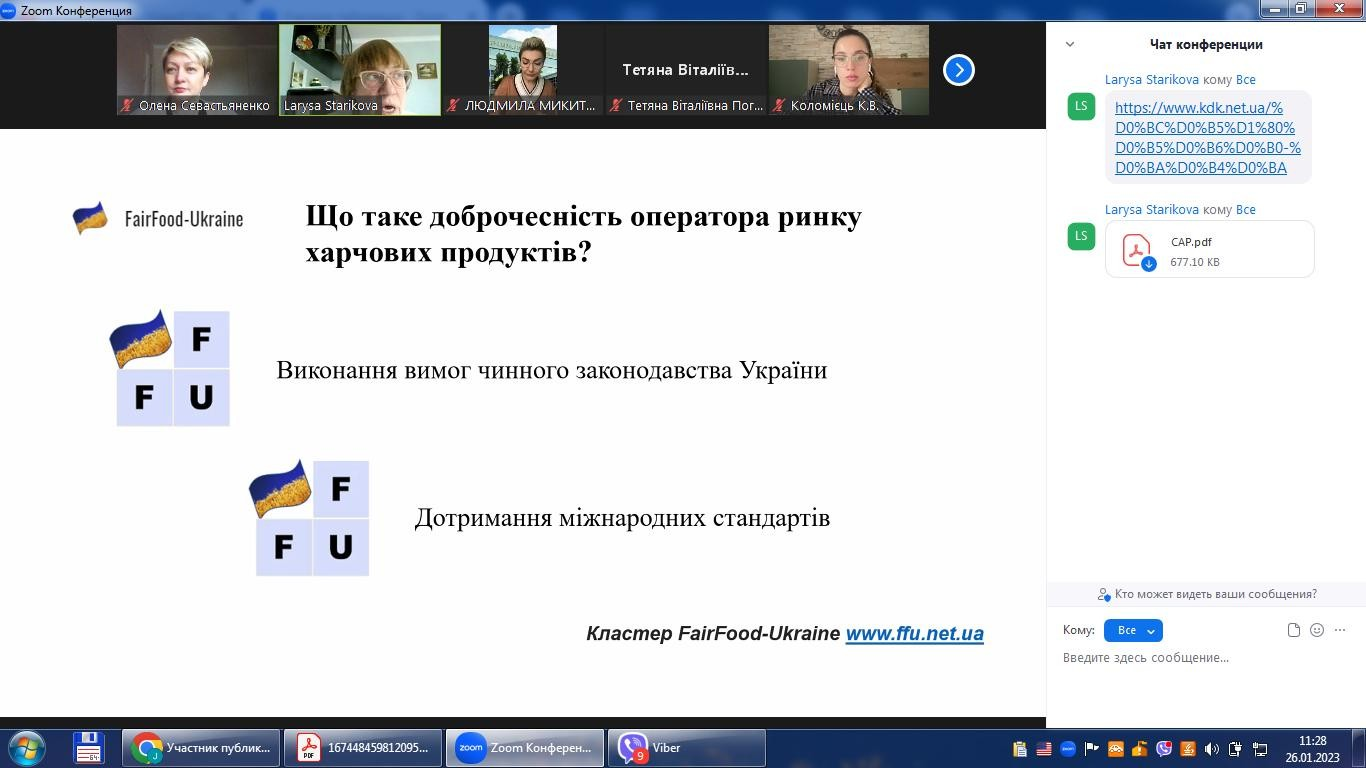1366x768 pixels.
Task: Open volume control speaker tray icon
Action: point(1212,748)
